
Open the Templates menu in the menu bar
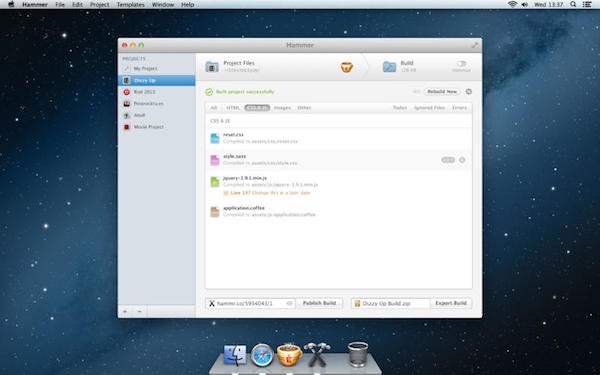coord(130,5)
